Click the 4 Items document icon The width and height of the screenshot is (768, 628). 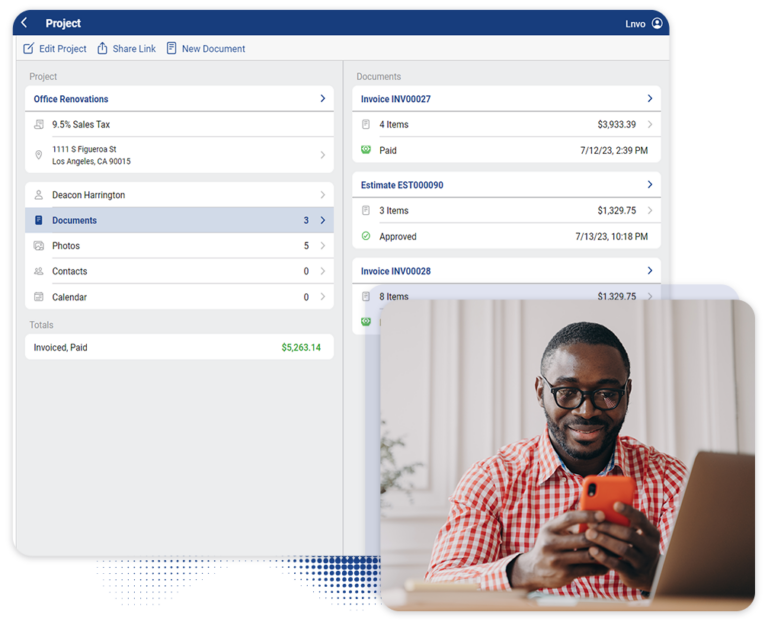pos(366,124)
